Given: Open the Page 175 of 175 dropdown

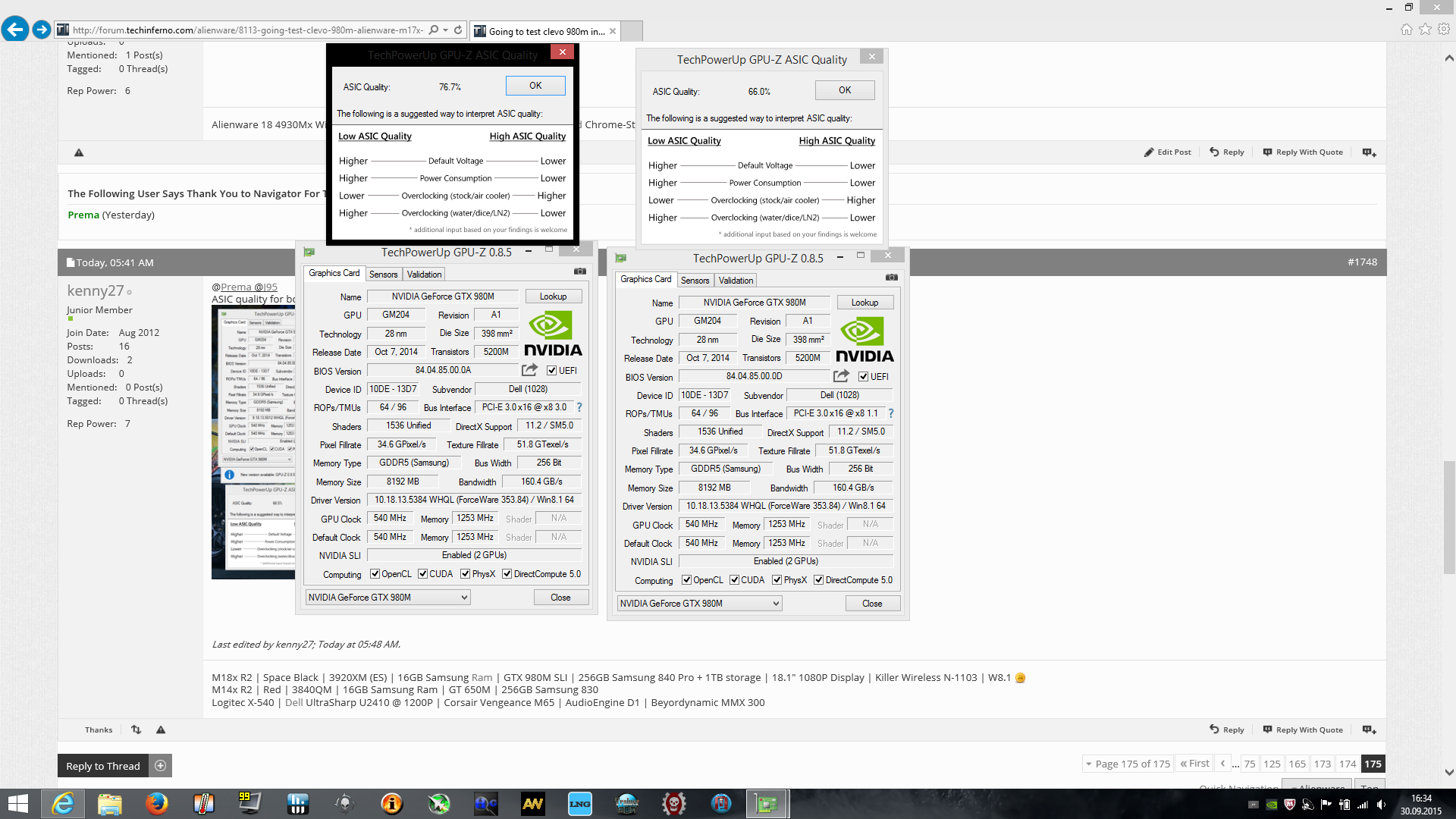Looking at the screenshot, I should point(1128,764).
